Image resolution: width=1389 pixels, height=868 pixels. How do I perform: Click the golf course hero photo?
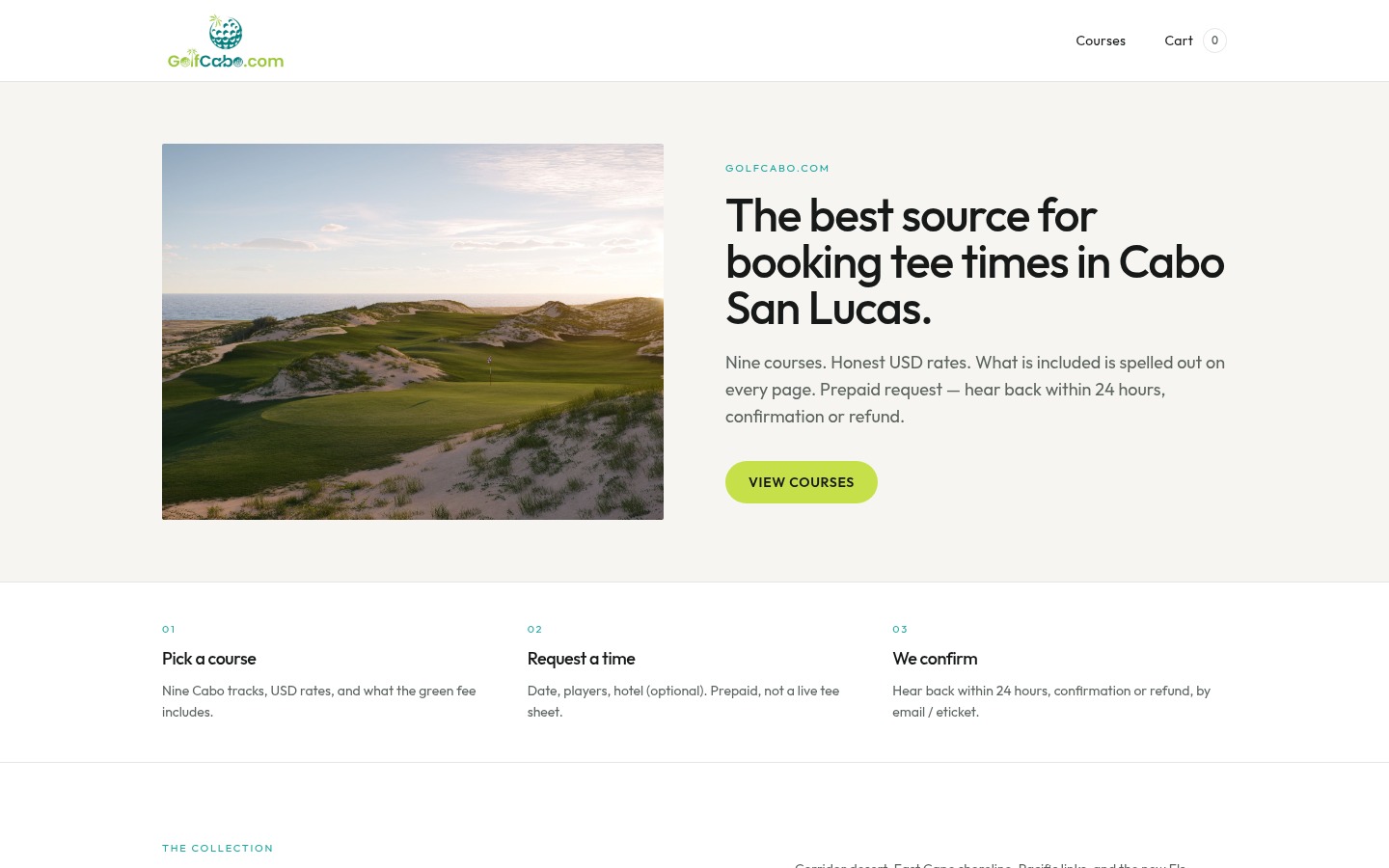click(413, 332)
